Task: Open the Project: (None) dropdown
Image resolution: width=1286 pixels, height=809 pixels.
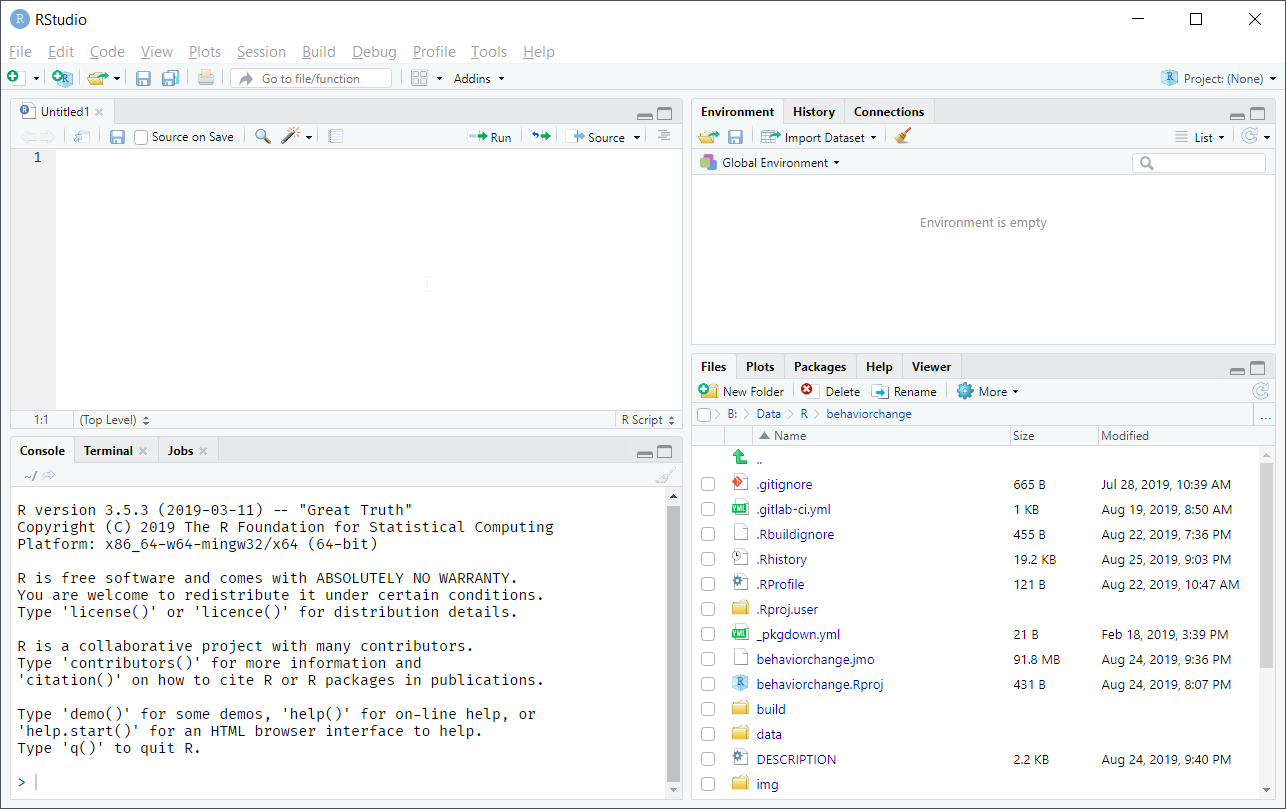Action: [x=1219, y=78]
